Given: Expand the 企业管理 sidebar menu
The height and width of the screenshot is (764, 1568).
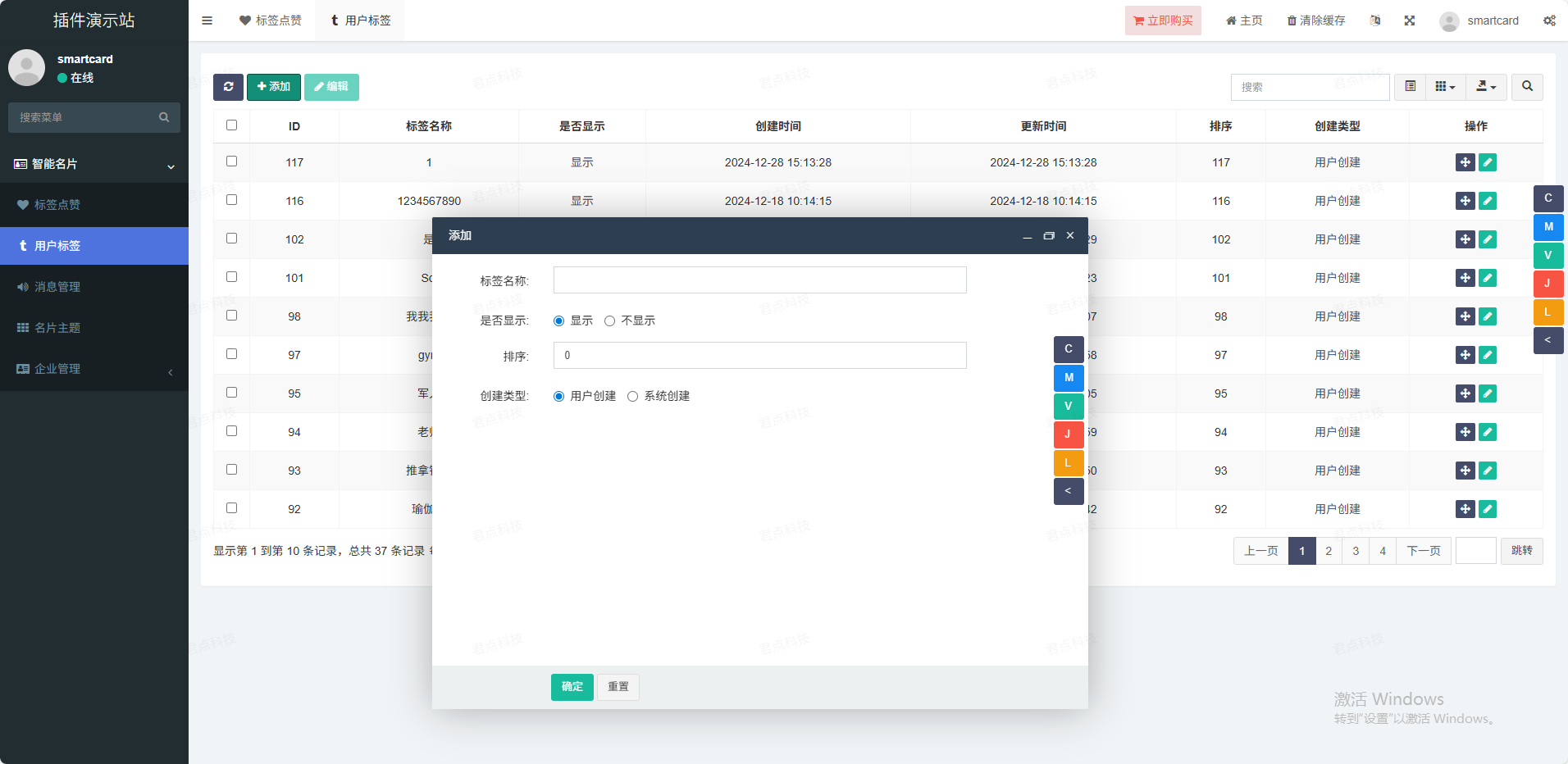Looking at the screenshot, I should tap(94, 369).
